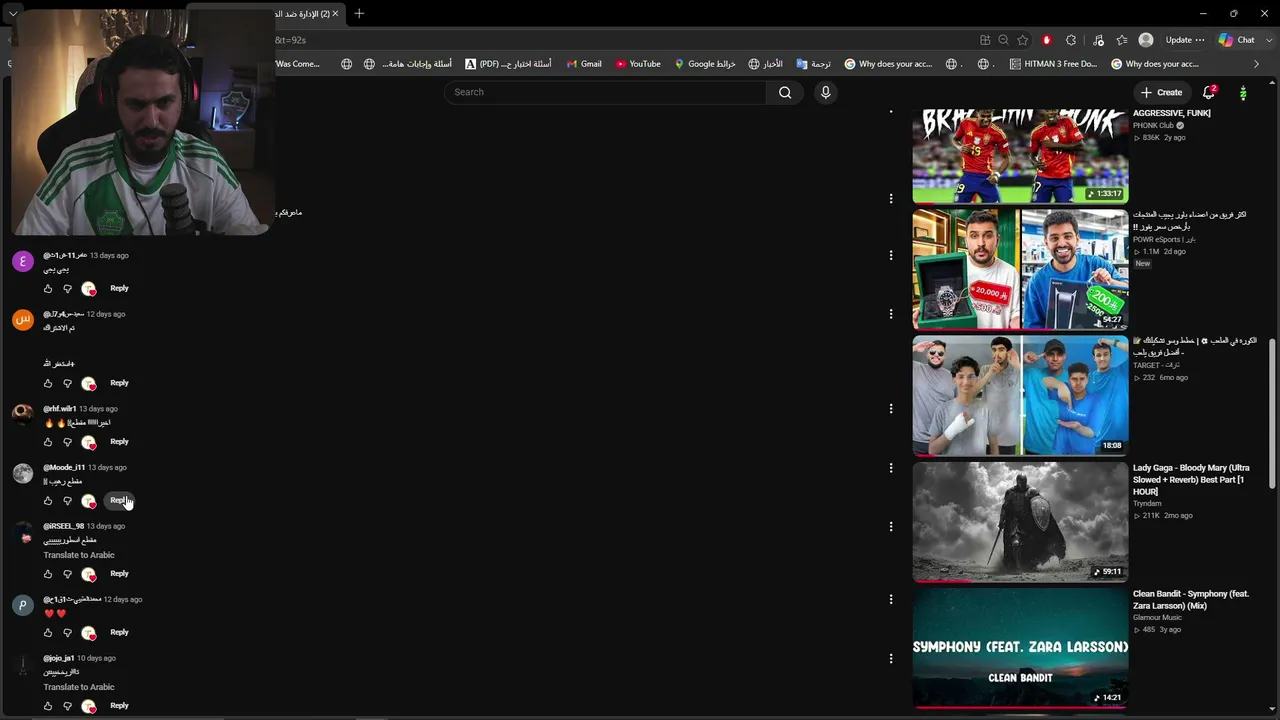Viewport: 1280px width, 720px height.
Task: Open the @Moode_i11 channel name link
Action: pos(64,468)
